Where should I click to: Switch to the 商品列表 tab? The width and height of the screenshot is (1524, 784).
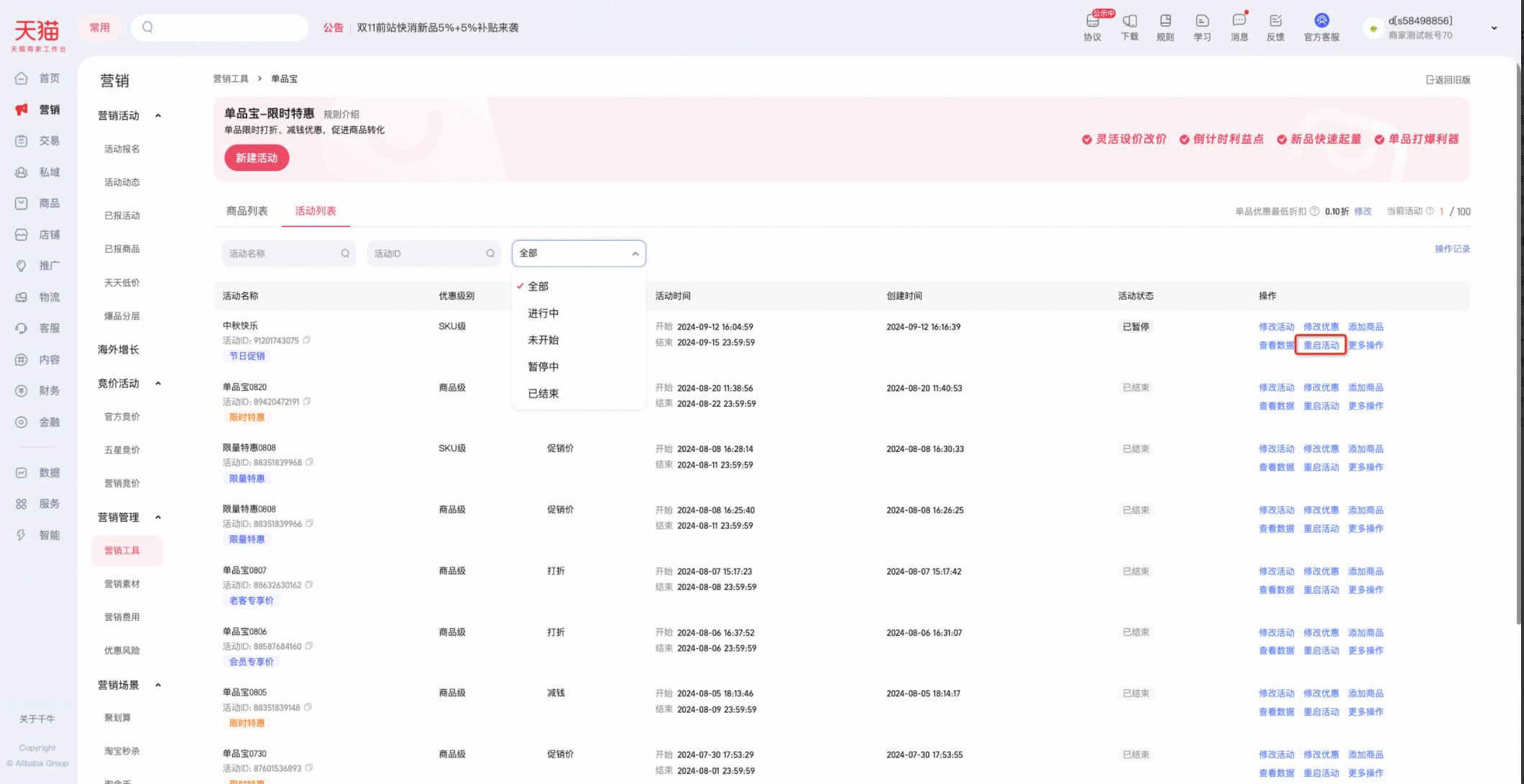tap(247, 211)
